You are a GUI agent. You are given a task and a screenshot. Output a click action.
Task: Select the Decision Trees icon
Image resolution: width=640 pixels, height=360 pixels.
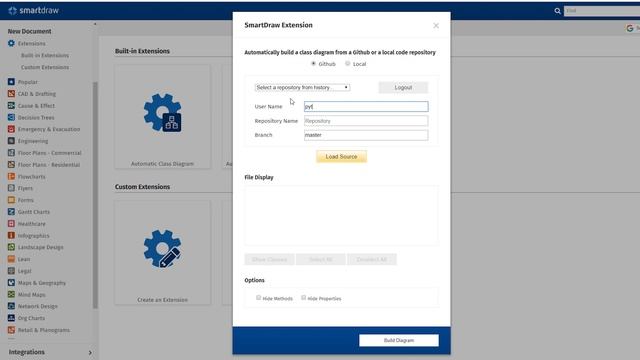pos(11,117)
